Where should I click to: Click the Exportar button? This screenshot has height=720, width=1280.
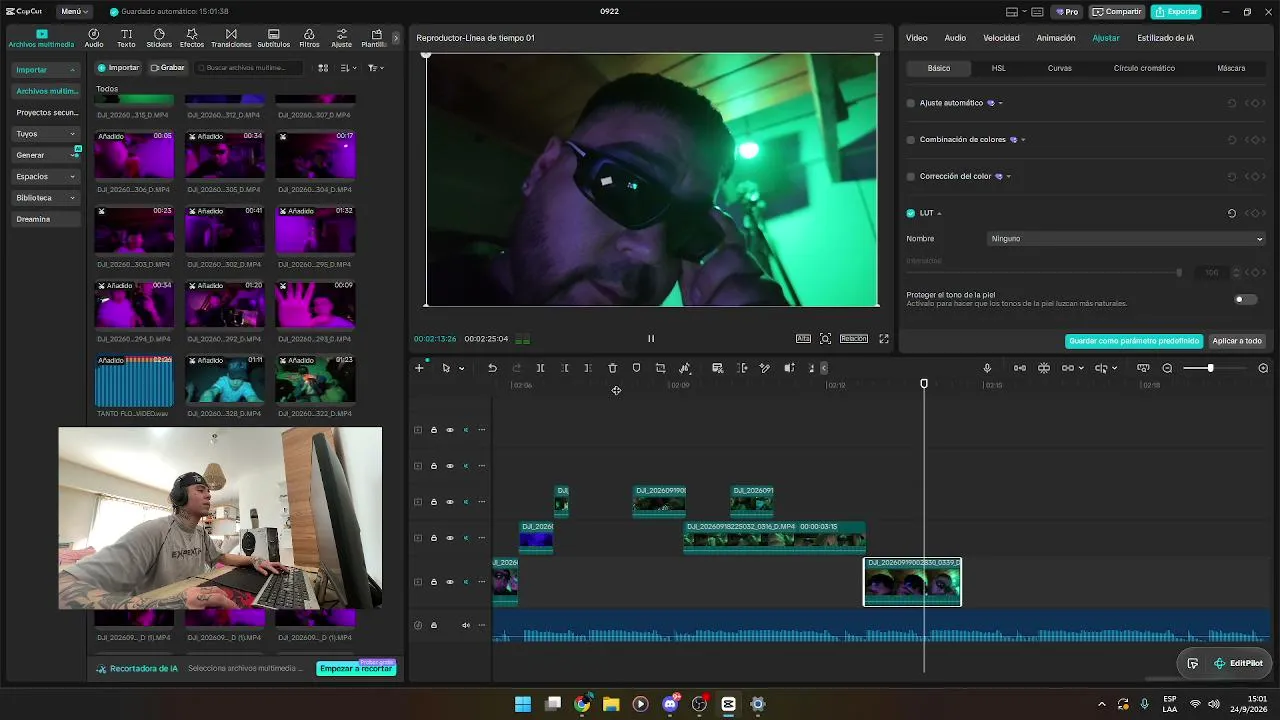pyautogui.click(x=1176, y=12)
